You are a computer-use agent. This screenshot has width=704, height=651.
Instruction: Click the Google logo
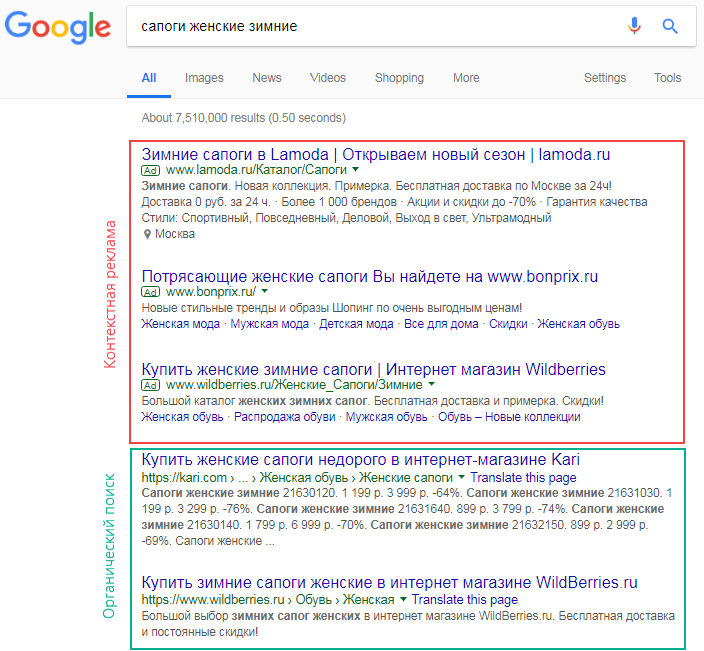[57, 27]
